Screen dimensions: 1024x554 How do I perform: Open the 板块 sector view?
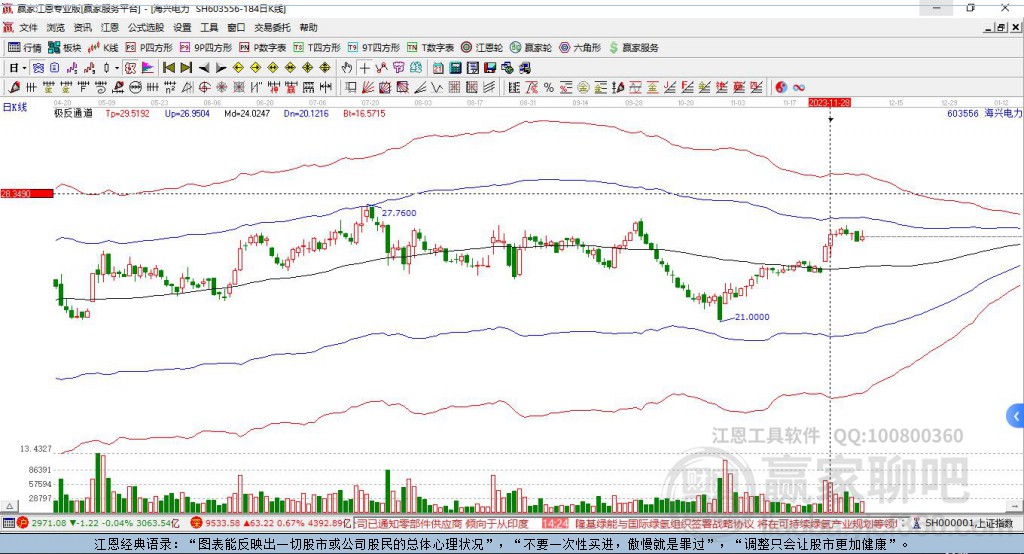(x=65, y=48)
